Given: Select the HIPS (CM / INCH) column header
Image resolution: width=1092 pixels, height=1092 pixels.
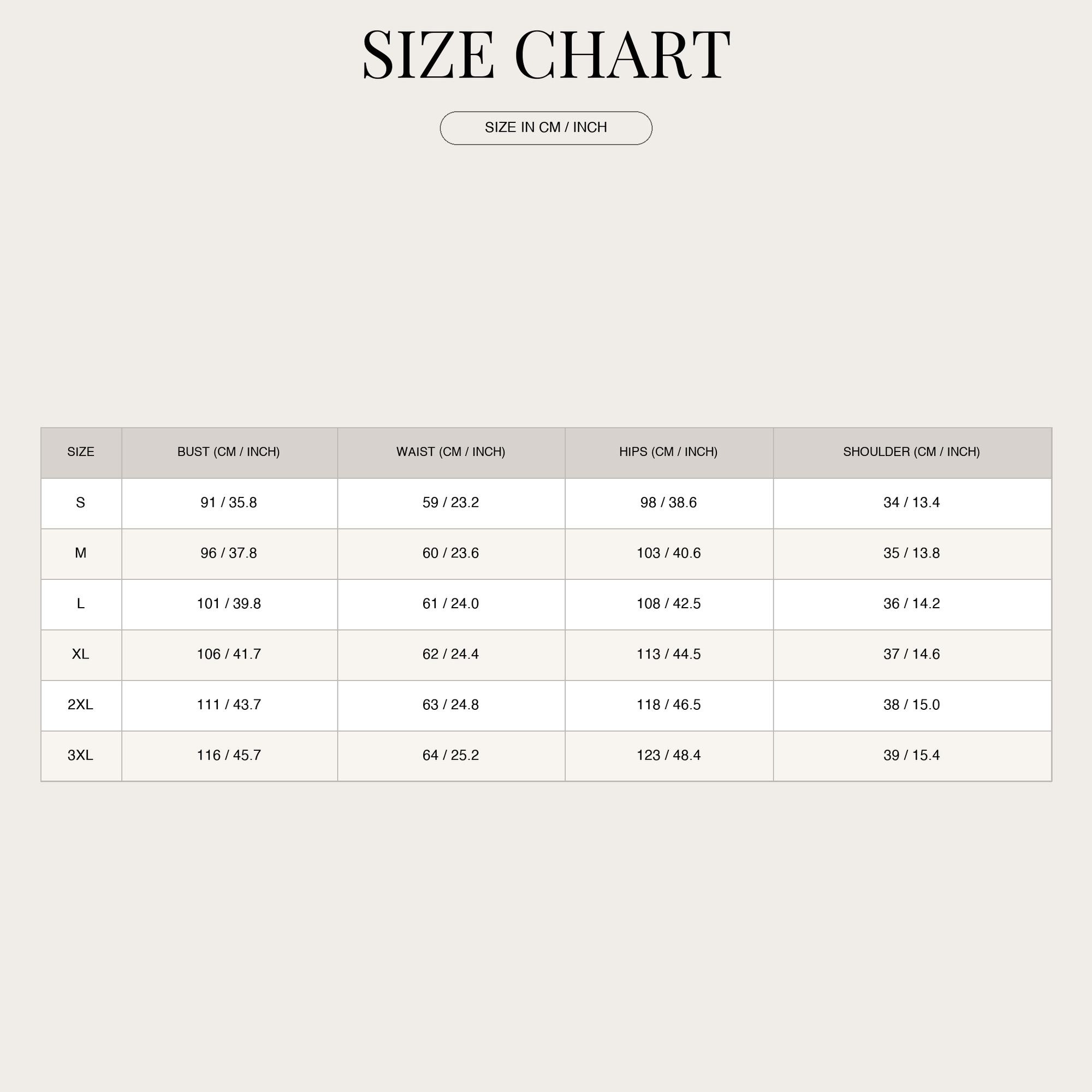Looking at the screenshot, I should 669,452.
